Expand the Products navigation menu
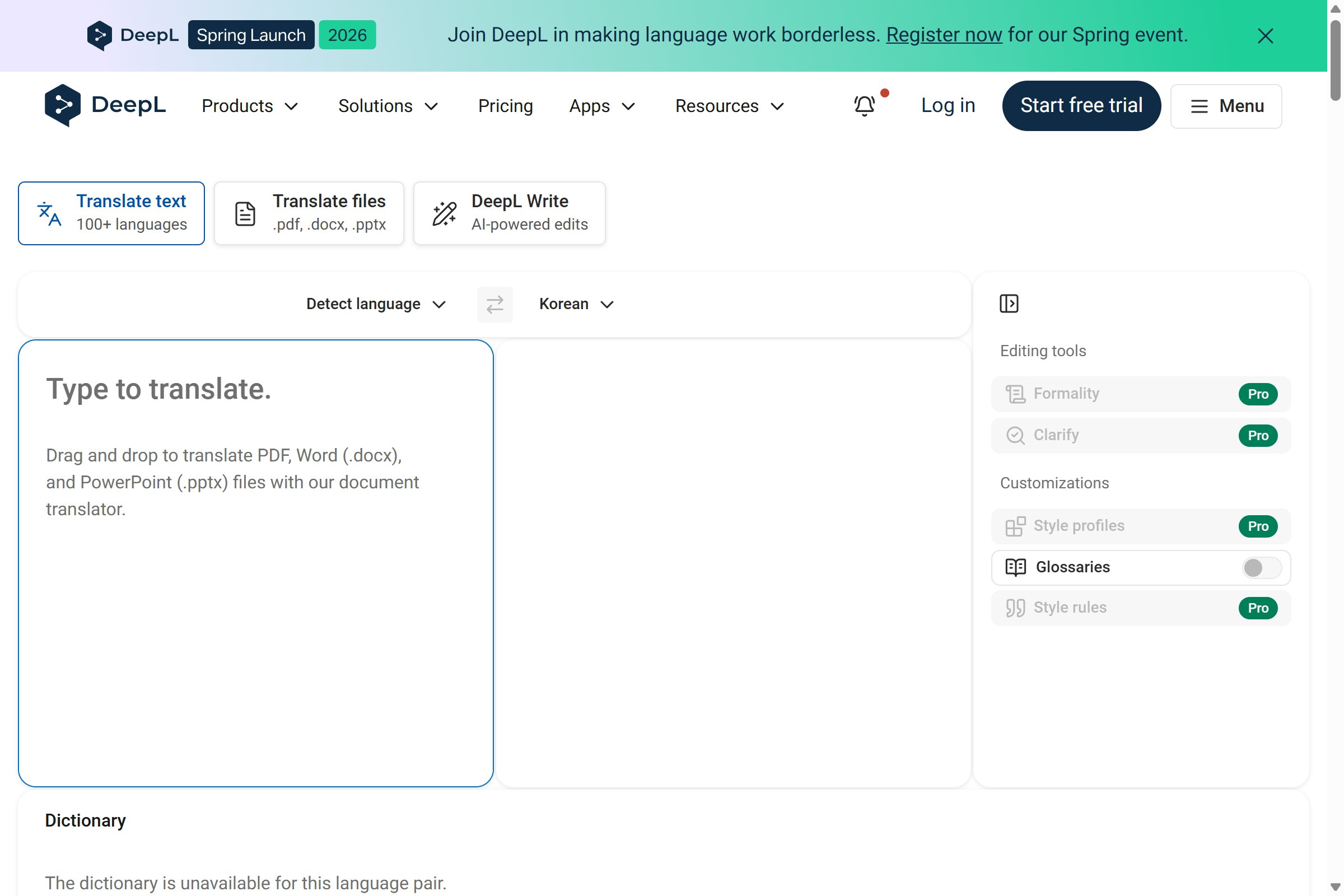This screenshot has height=896, width=1344. tap(250, 106)
